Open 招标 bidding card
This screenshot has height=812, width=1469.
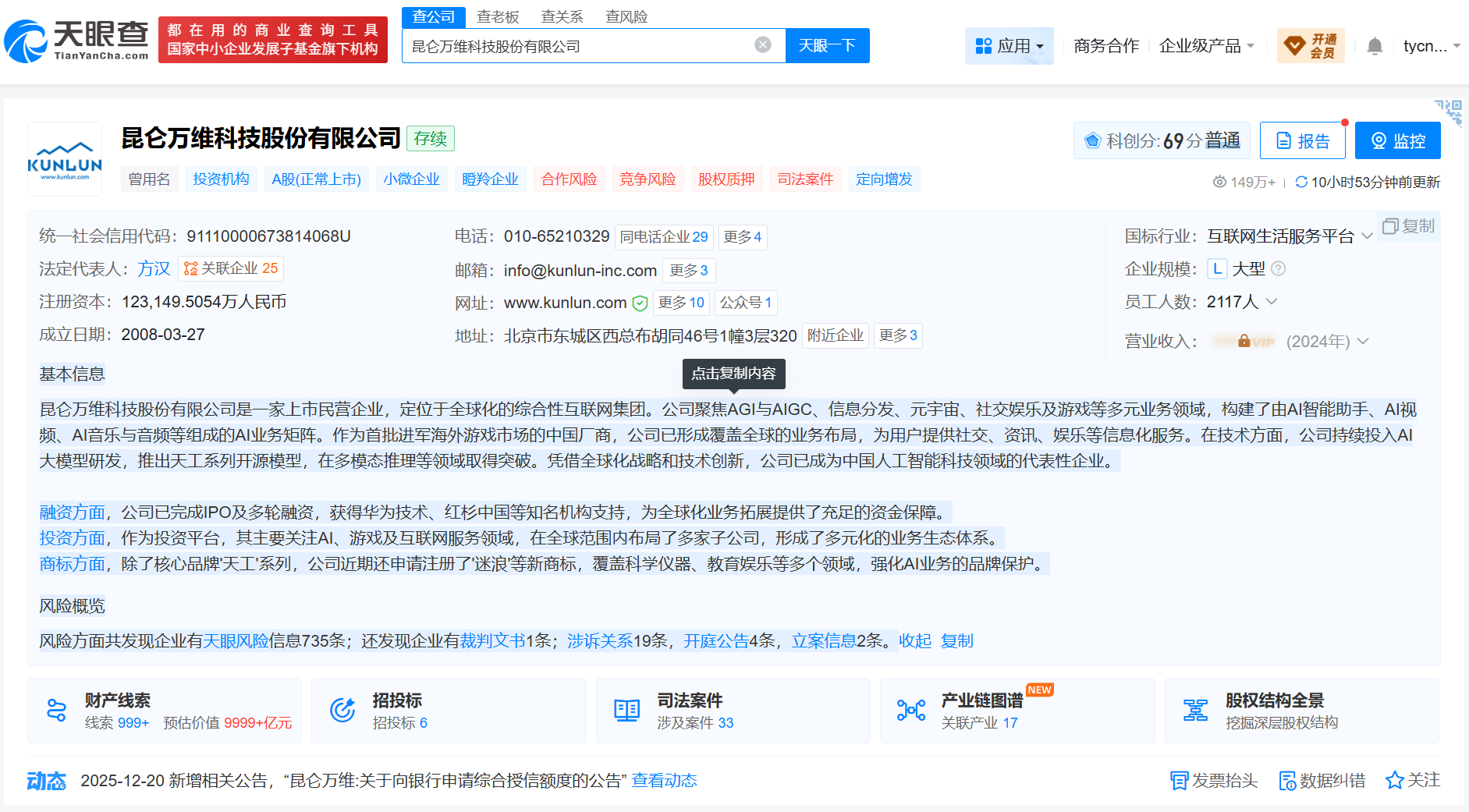click(x=449, y=711)
